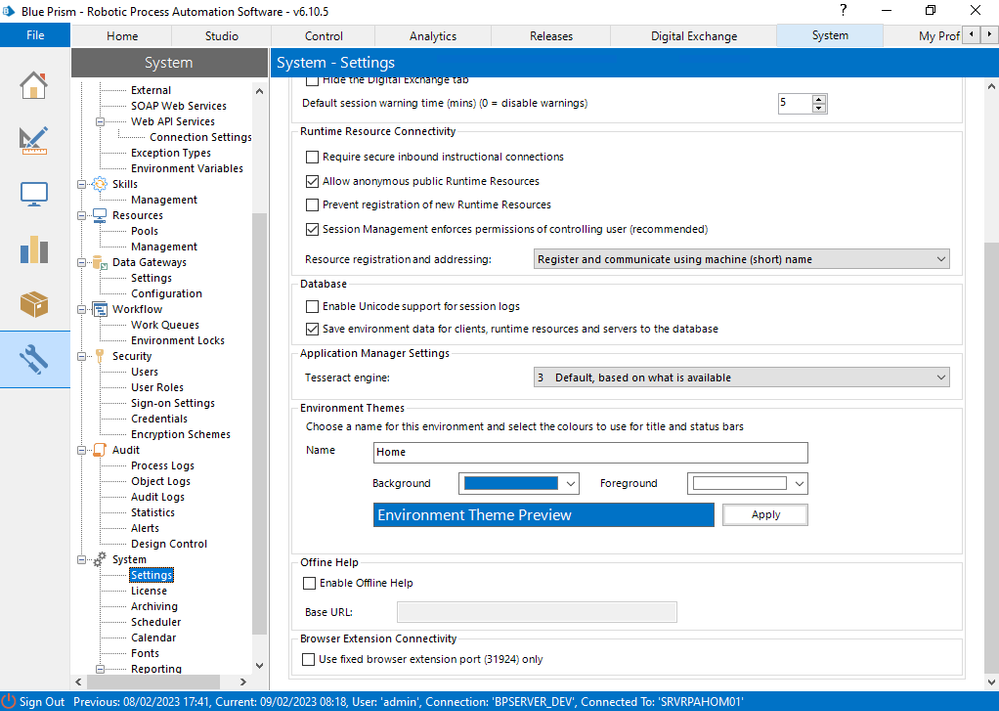Screen dimensions: 999x711
Task: Click the Sign Out power icon
Action: point(9,702)
